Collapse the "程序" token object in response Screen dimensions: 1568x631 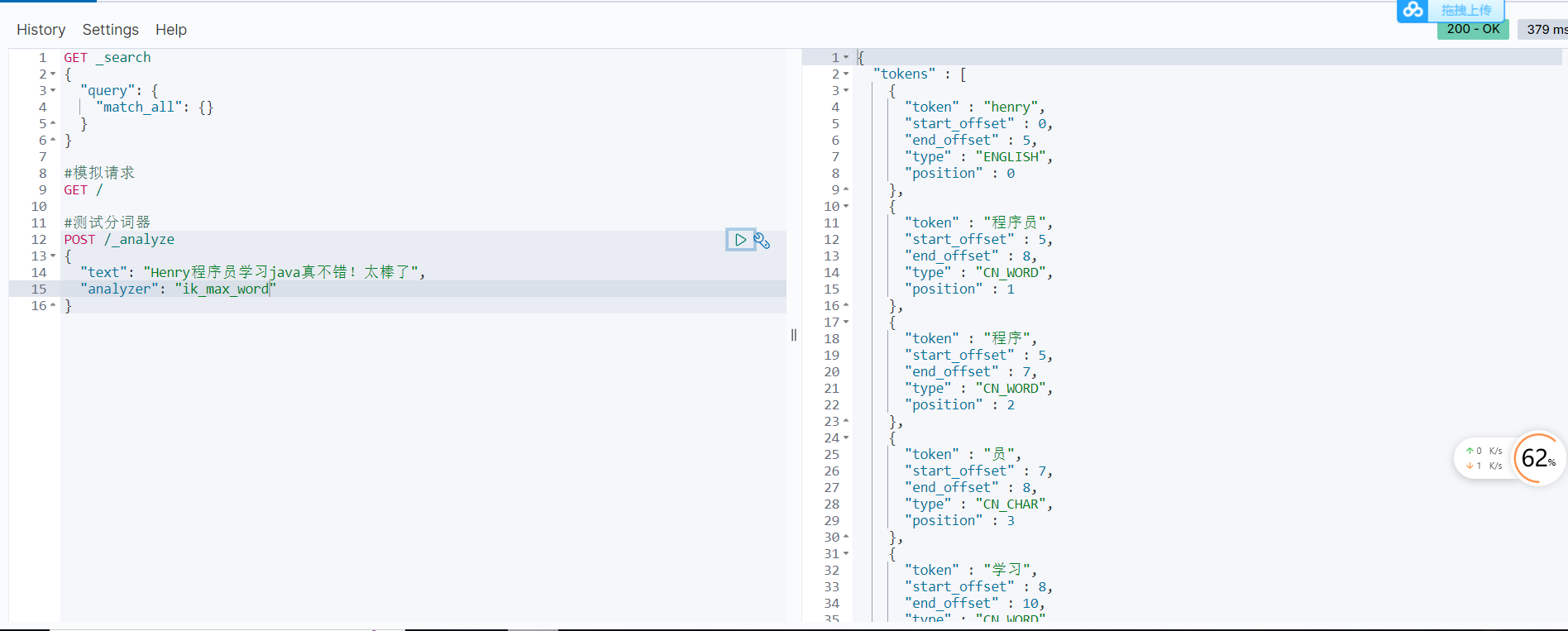coord(846,323)
